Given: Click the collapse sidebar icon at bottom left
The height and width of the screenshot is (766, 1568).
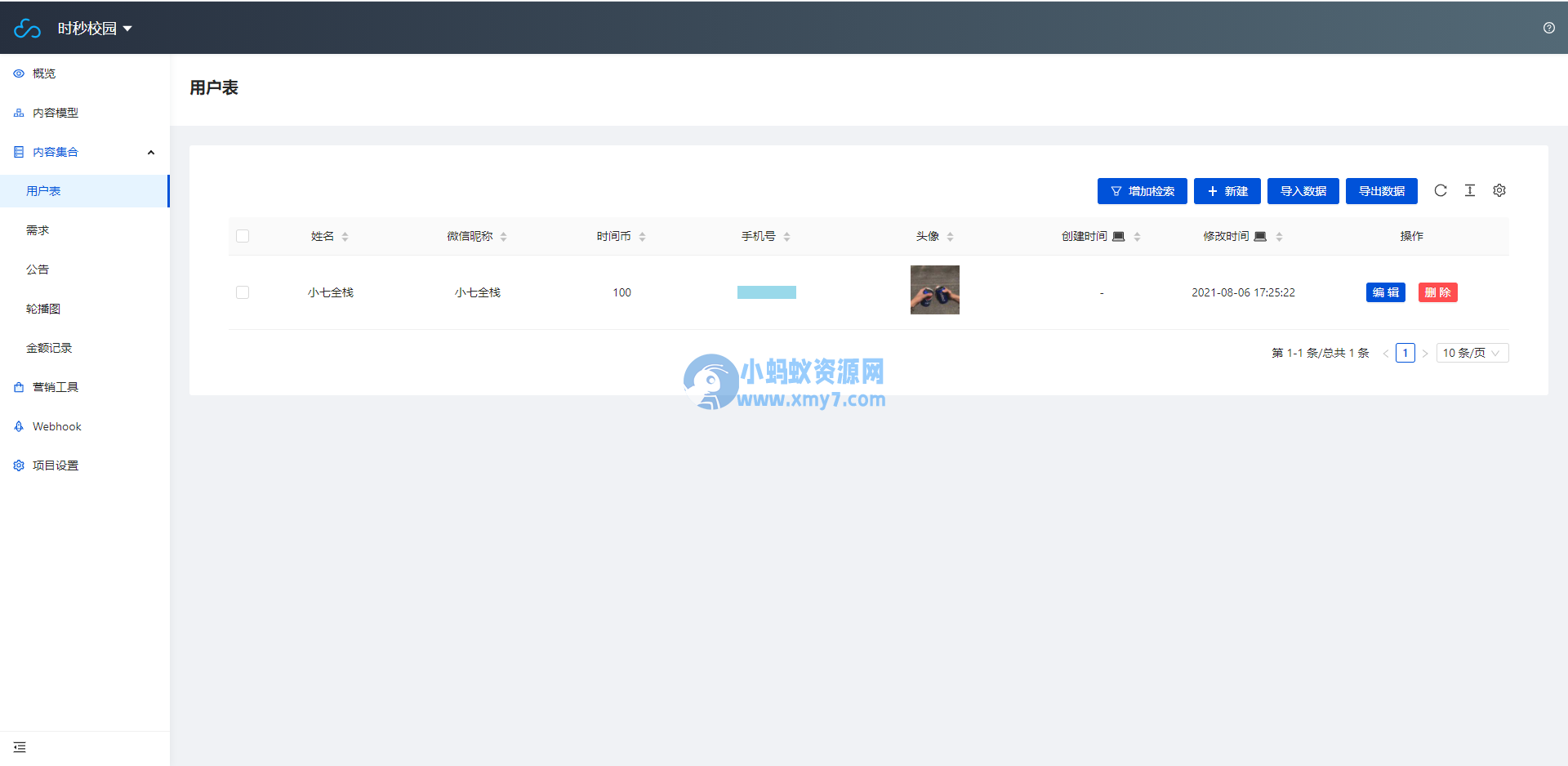Looking at the screenshot, I should (x=20, y=747).
